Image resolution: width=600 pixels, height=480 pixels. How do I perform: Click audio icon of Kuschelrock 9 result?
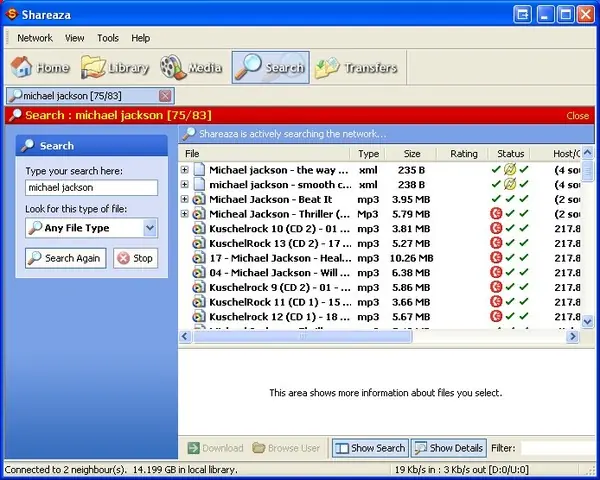pyautogui.click(x=199, y=287)
